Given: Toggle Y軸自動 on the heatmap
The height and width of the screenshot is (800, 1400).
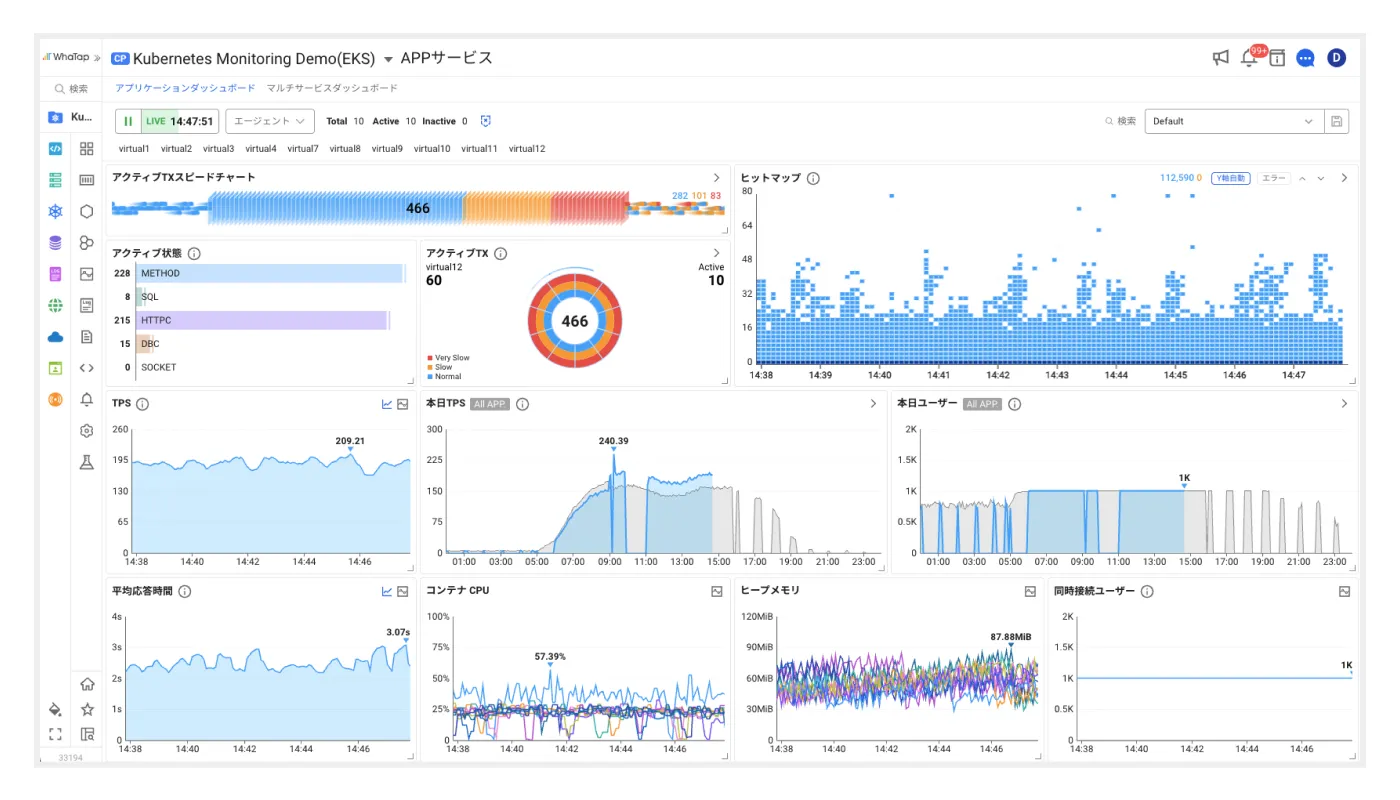Looking at the screenshot, I should click(1230, 178).
